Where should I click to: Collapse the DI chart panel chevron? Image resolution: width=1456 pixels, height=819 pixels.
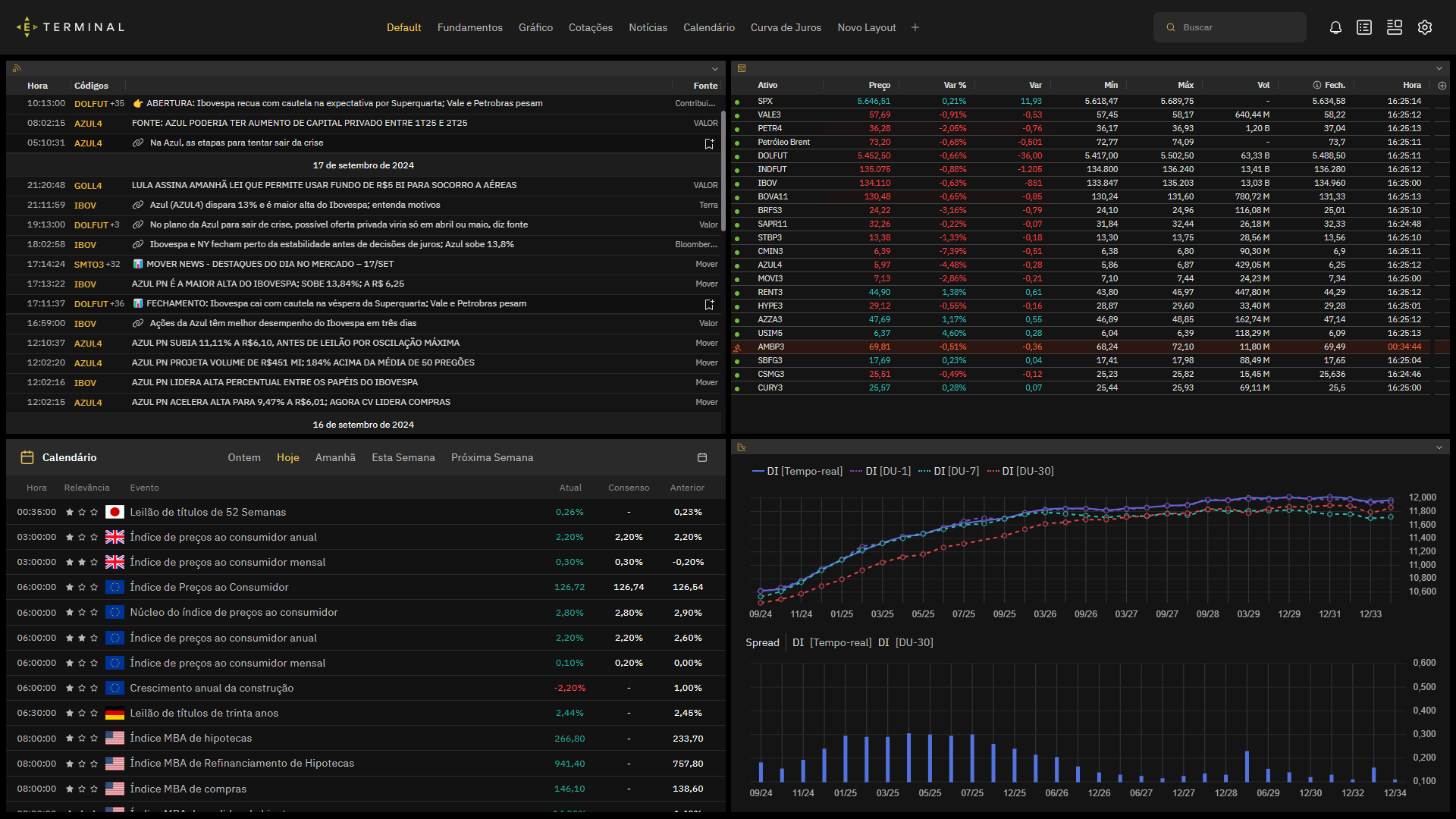[x=1439, y=447]
